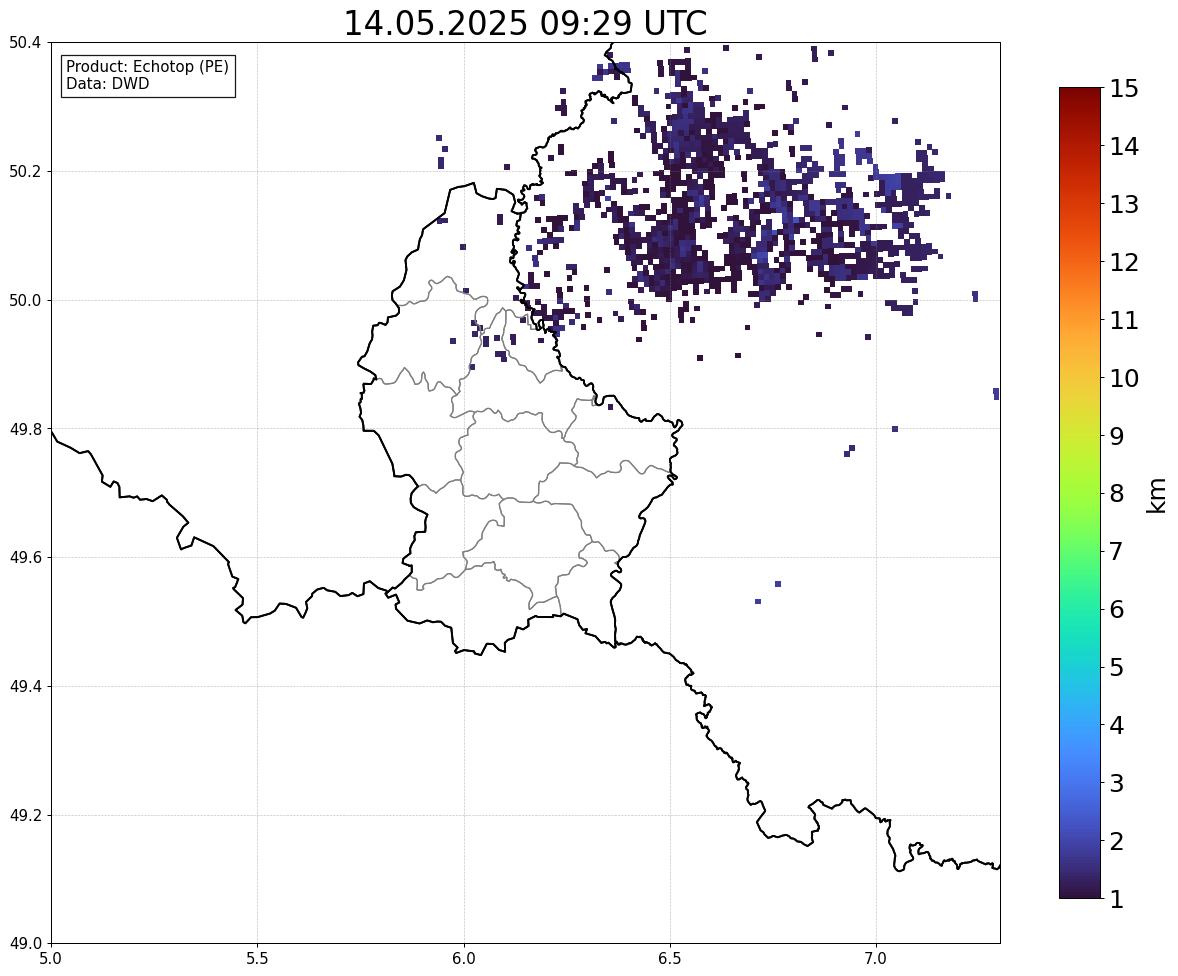Click latitude axis label 49.8
1178x976 pixels.
(x=24, y=429)
